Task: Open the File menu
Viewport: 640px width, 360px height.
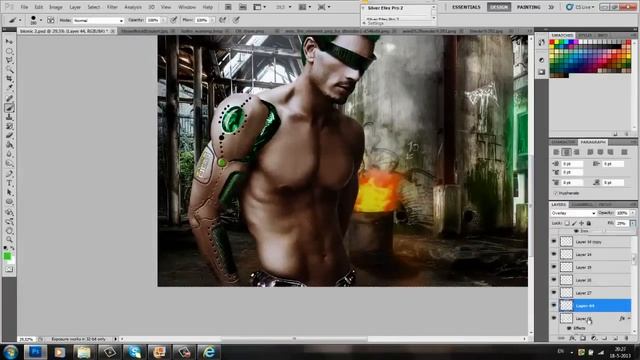Action: [x=24, y=7]
